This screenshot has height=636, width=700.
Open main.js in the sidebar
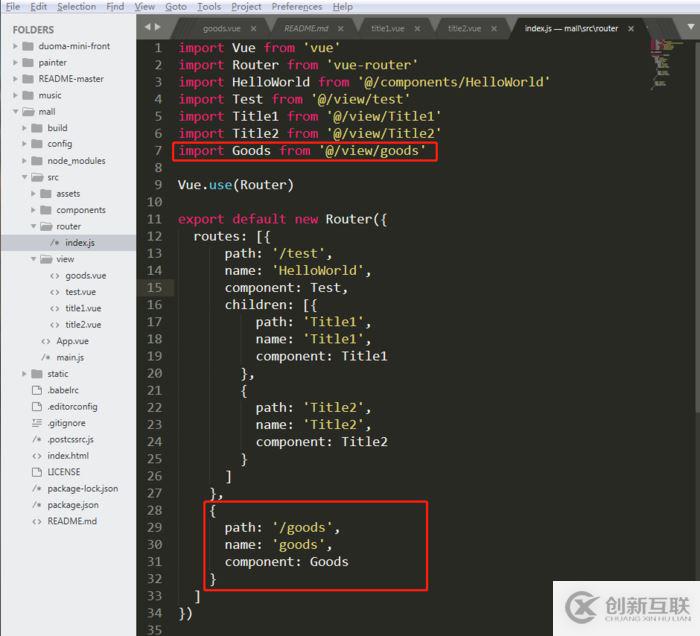coord(70,357)
